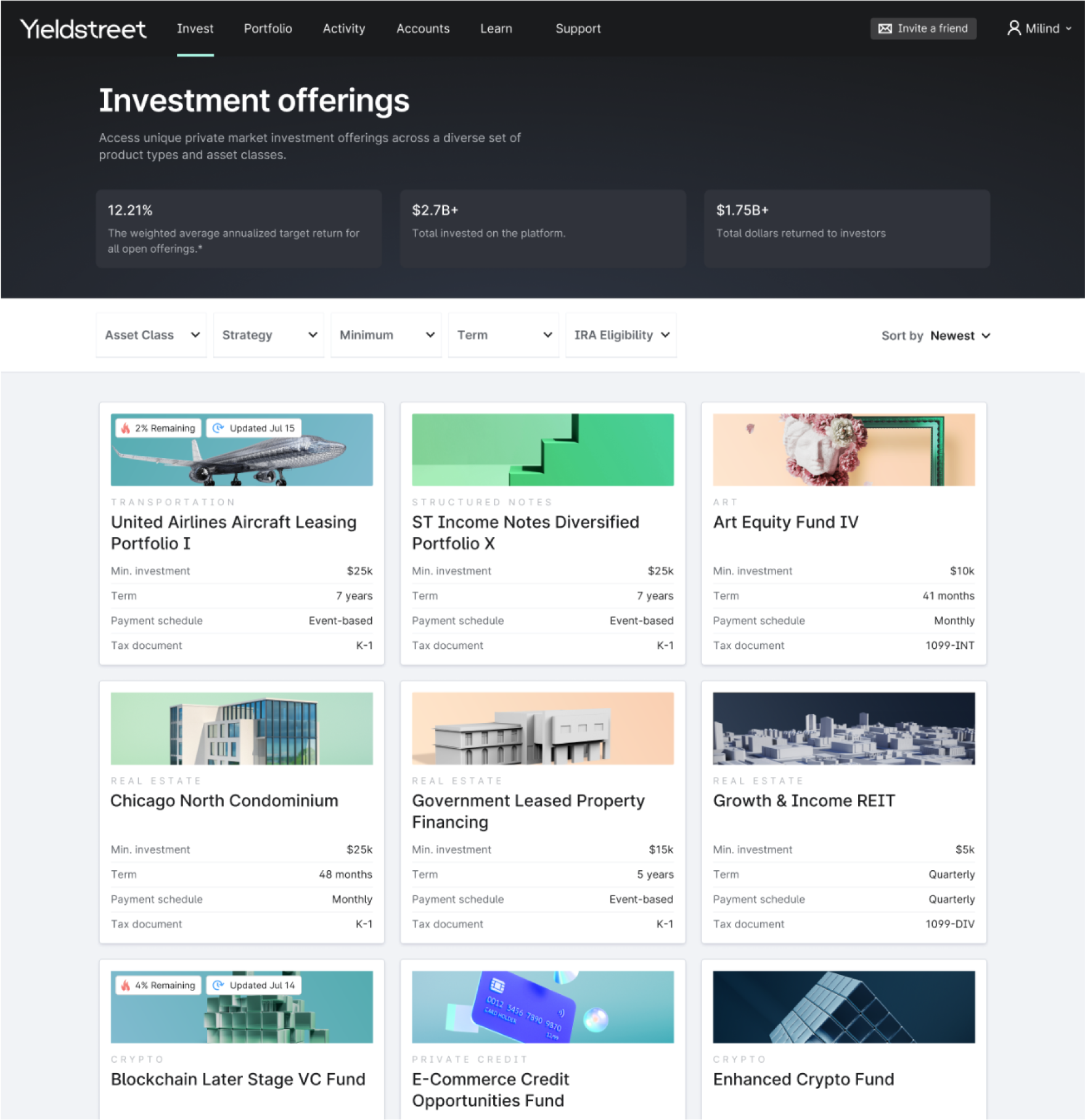Image resolution: width=1085 pixels, height=1120 pixels.
Task: Click the user profile icon next to Milind
Action: (x=1013, y=28)
